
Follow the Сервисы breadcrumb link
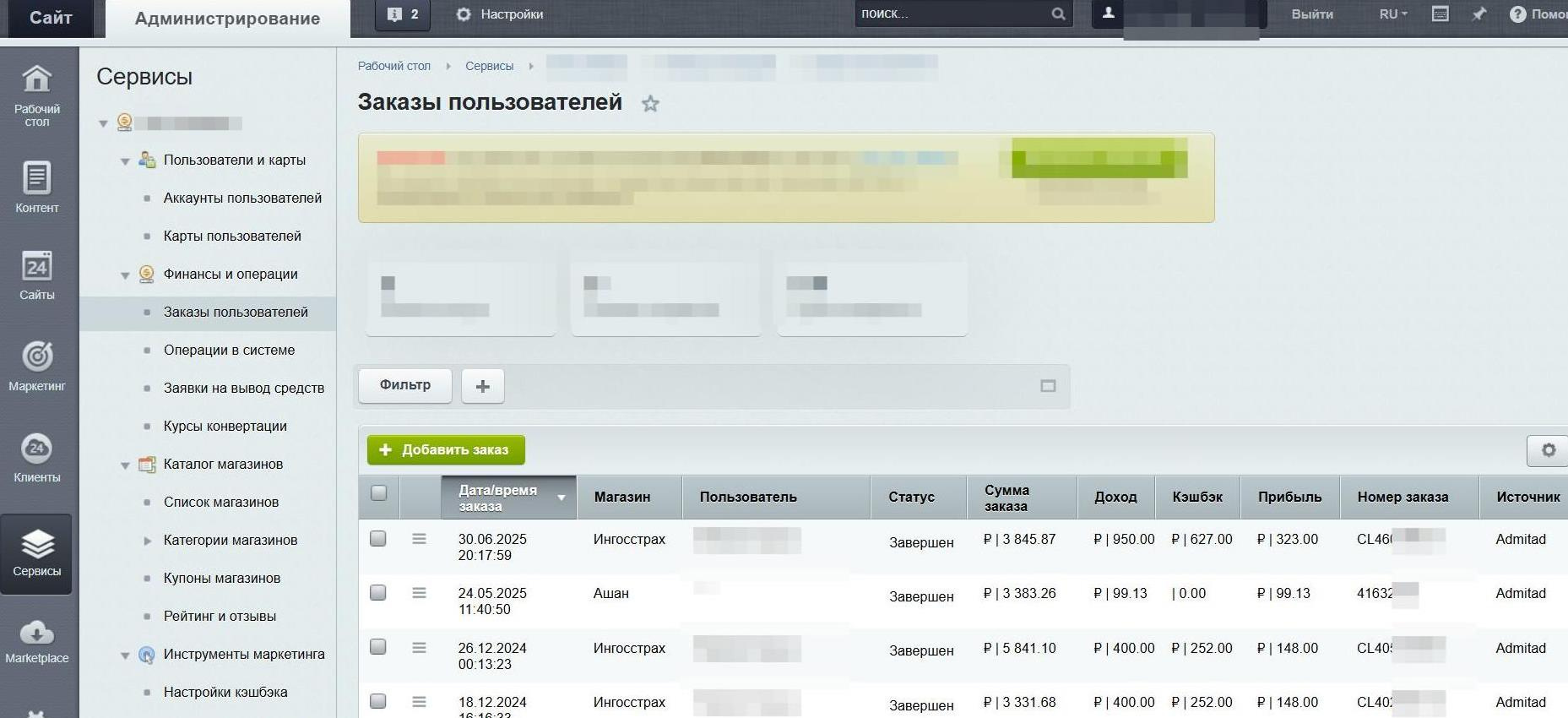click(489, 66)
